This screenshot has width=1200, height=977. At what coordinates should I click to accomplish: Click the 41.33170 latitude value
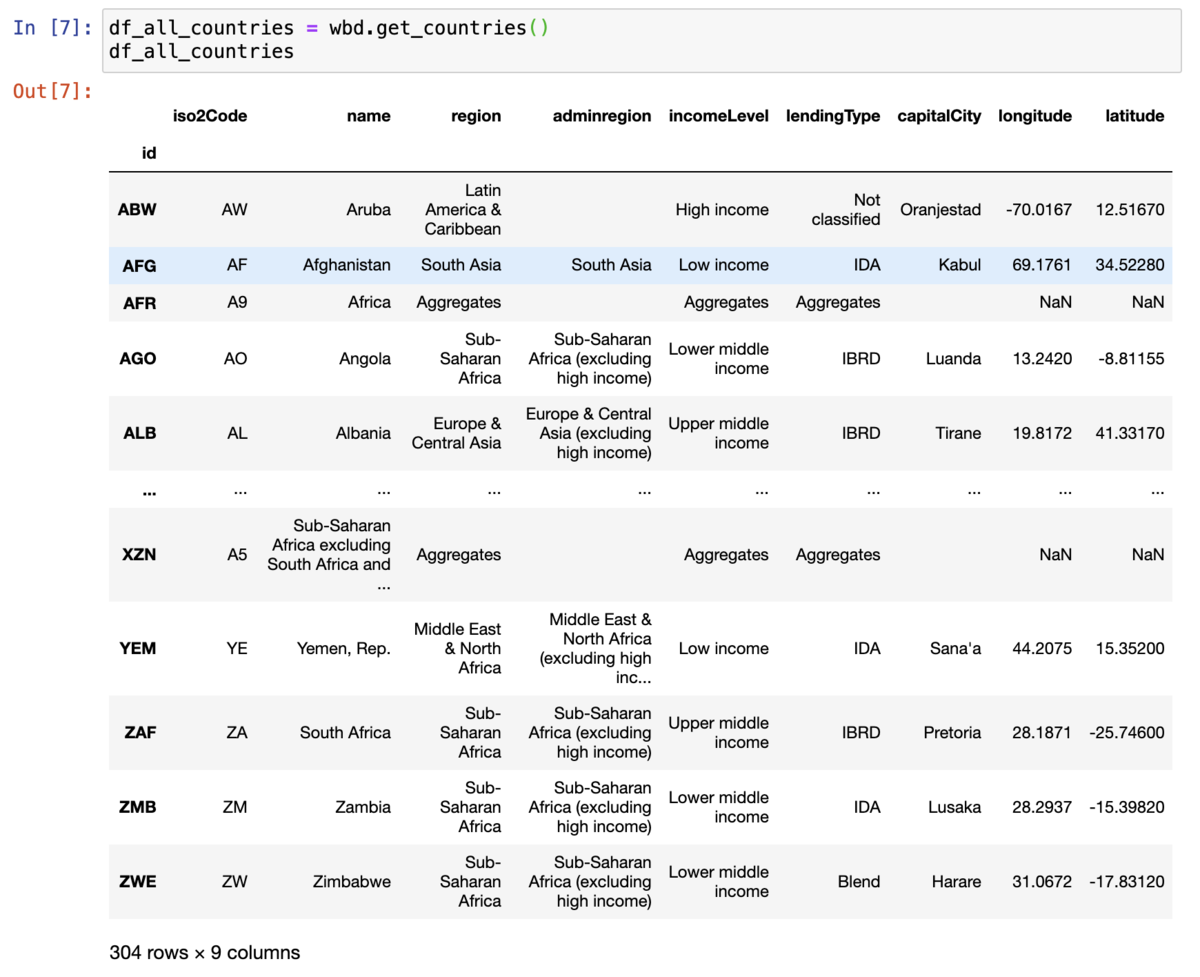click(x=1131, y=433)
